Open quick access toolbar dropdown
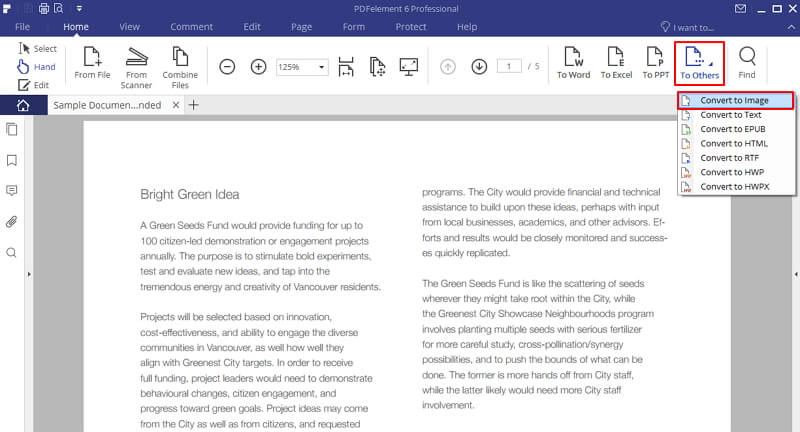 pyautogui.click(x=79, y=9)
